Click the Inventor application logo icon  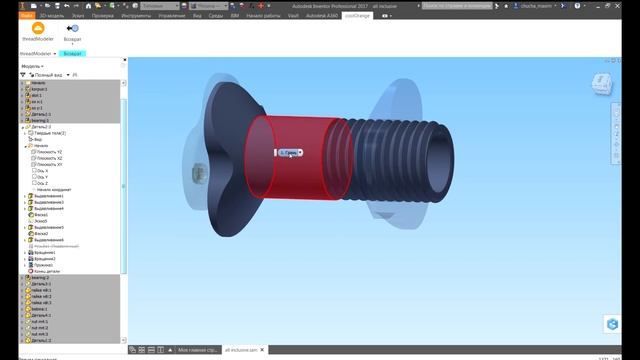click(22, 6)
